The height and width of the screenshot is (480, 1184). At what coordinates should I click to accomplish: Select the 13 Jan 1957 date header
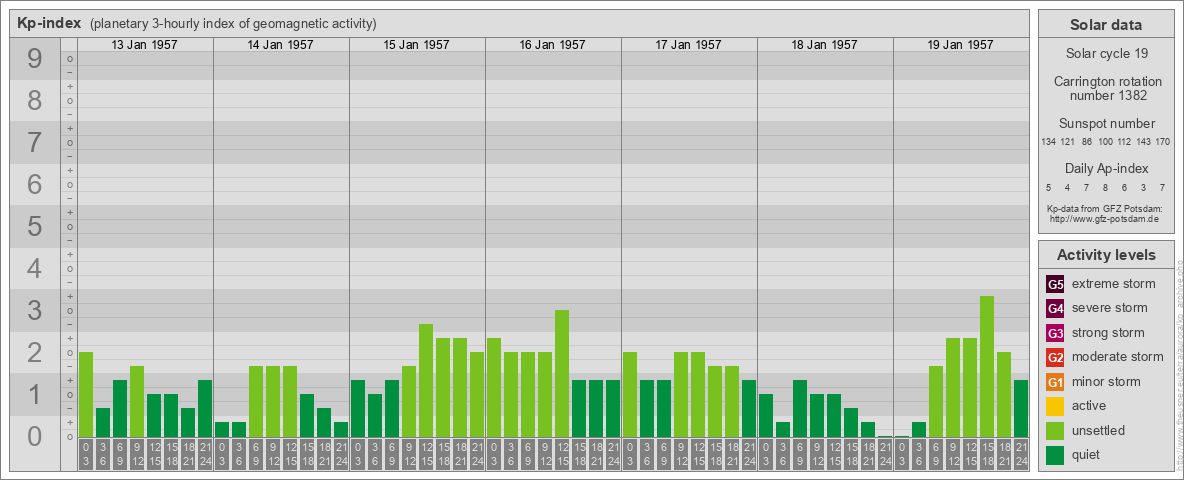click(144, 45)
